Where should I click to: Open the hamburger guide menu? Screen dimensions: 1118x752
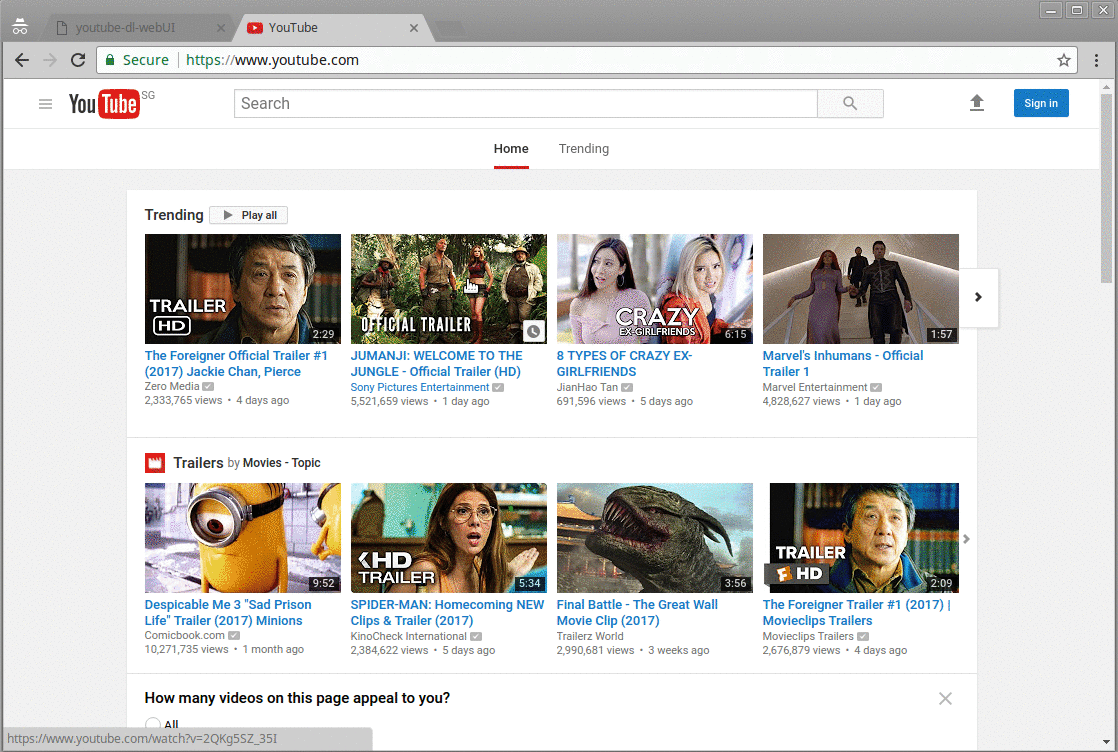tap(45, 104)
